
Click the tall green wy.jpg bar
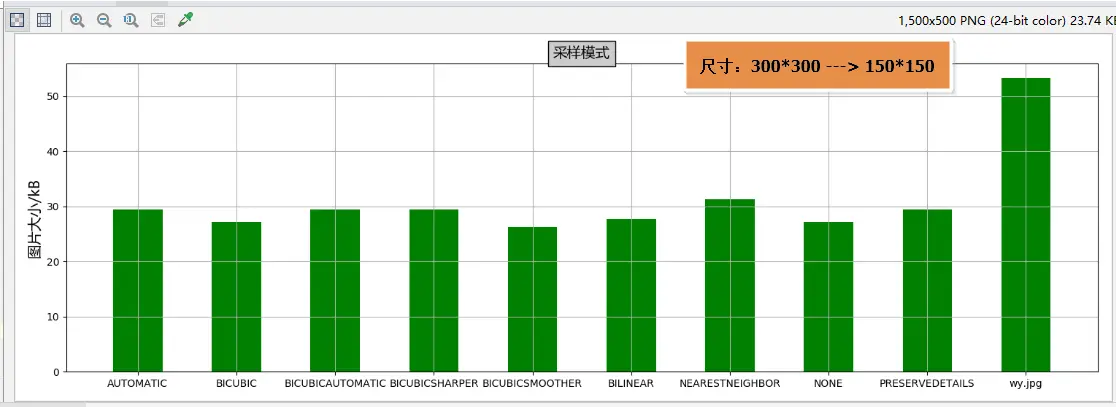1026,225
